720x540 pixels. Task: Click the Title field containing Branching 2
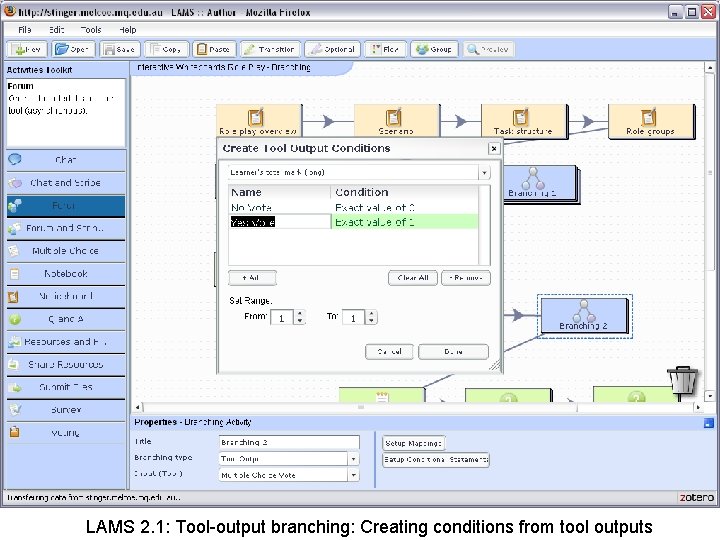point(289,442)
